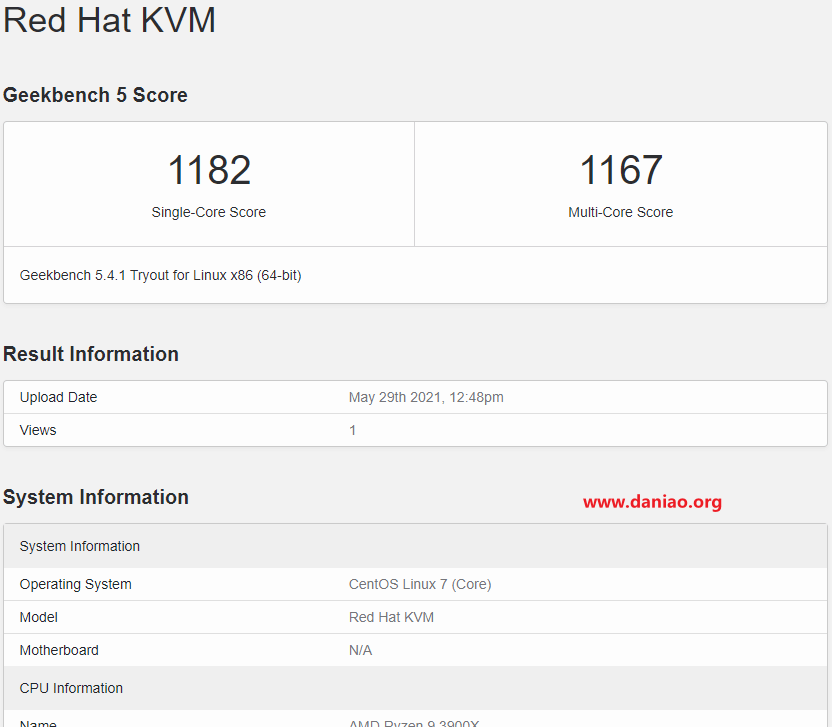Click the multi-core score value 1167

(x=621, y=170)
